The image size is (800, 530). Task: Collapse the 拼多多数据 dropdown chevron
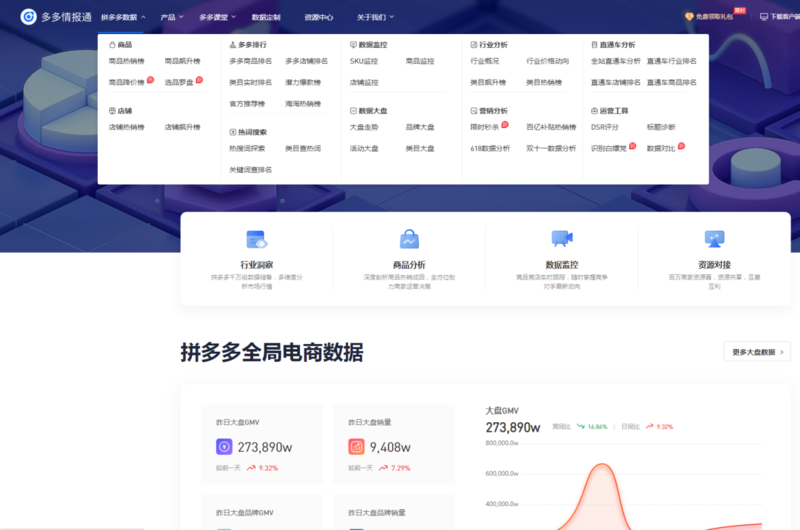tap(143, 17)
